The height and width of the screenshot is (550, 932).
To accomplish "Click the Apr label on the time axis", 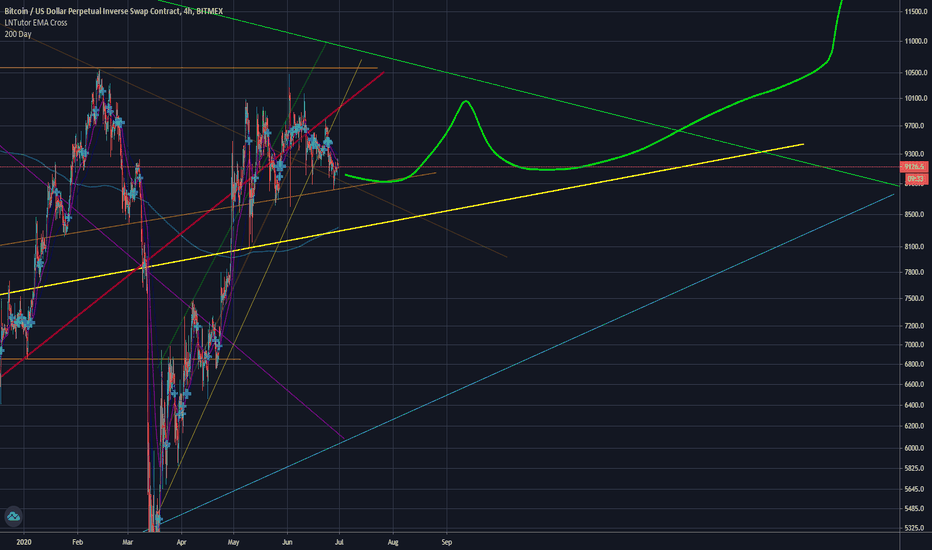I will (181, 542).
